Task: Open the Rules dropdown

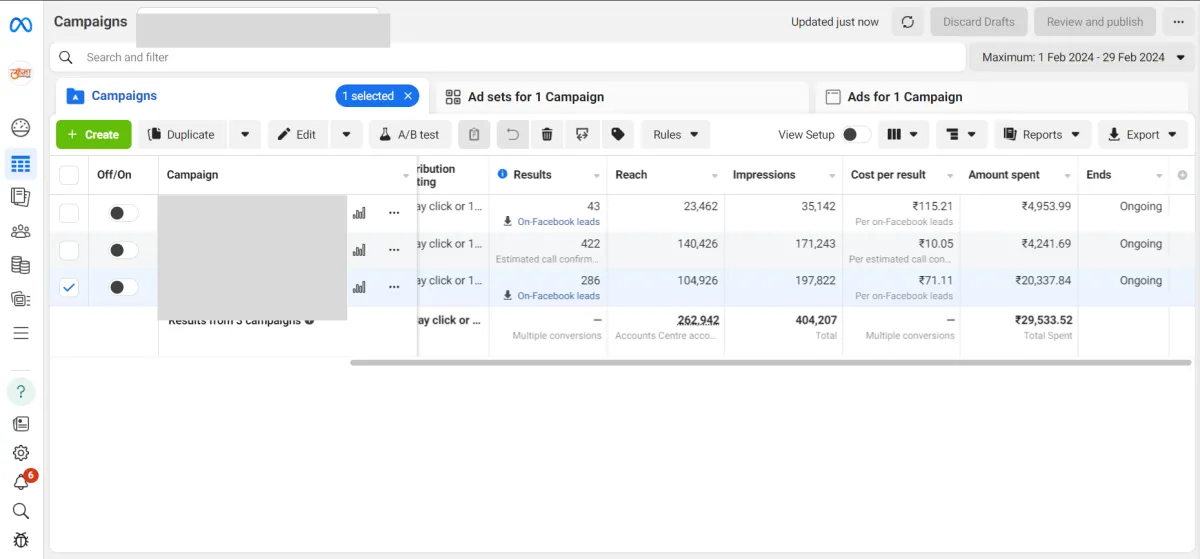Action: coord(676,135)
